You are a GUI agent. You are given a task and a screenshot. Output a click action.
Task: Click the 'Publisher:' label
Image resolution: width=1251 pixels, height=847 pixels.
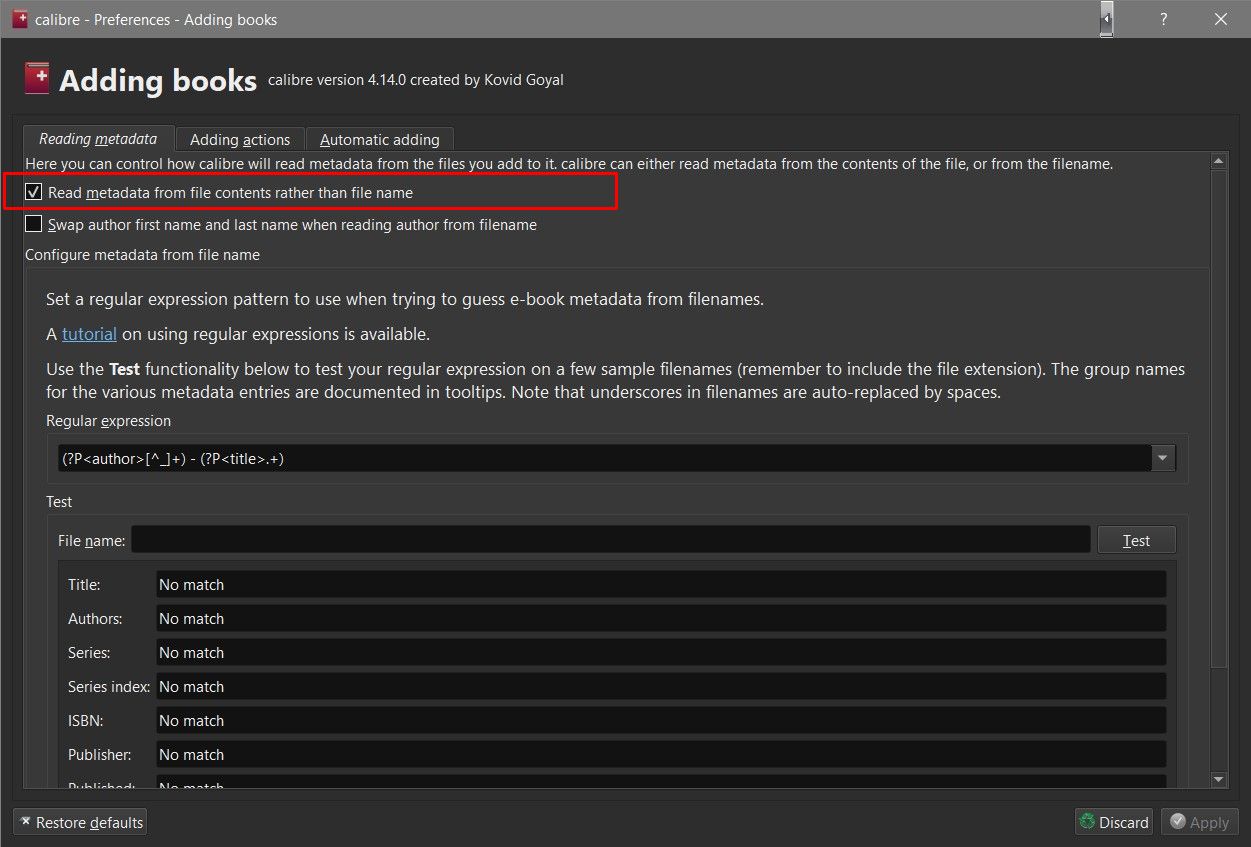pyautogui.click(x=99, y=755)
